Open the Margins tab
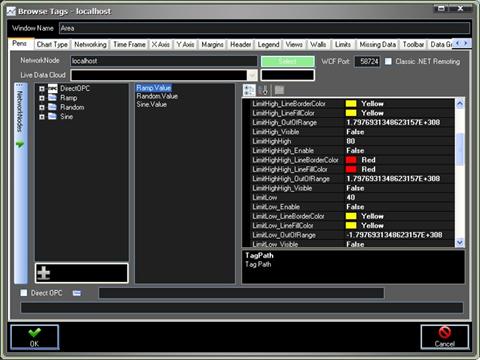 coord(212,44)
